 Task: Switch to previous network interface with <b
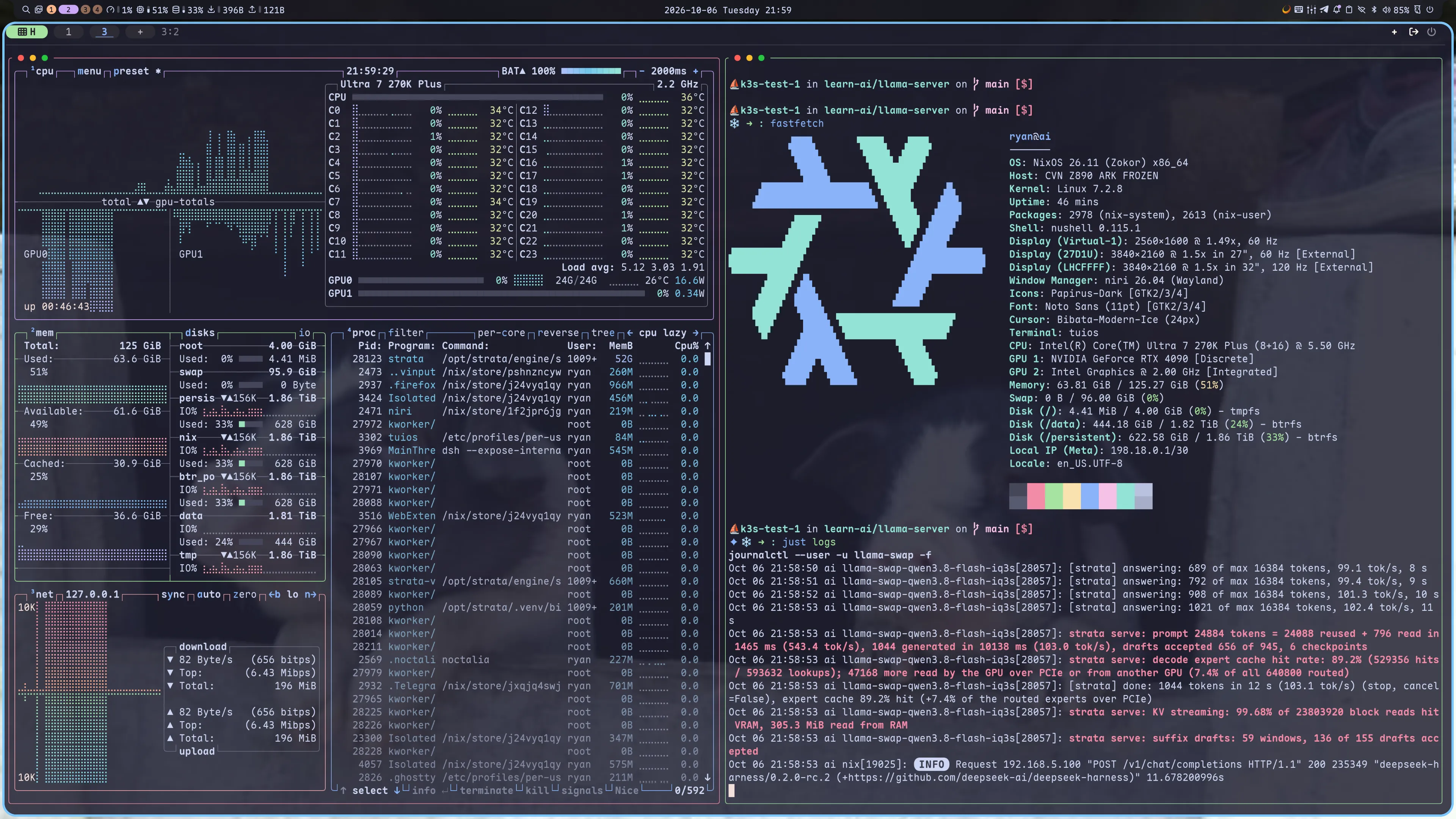tap(274, 595)
